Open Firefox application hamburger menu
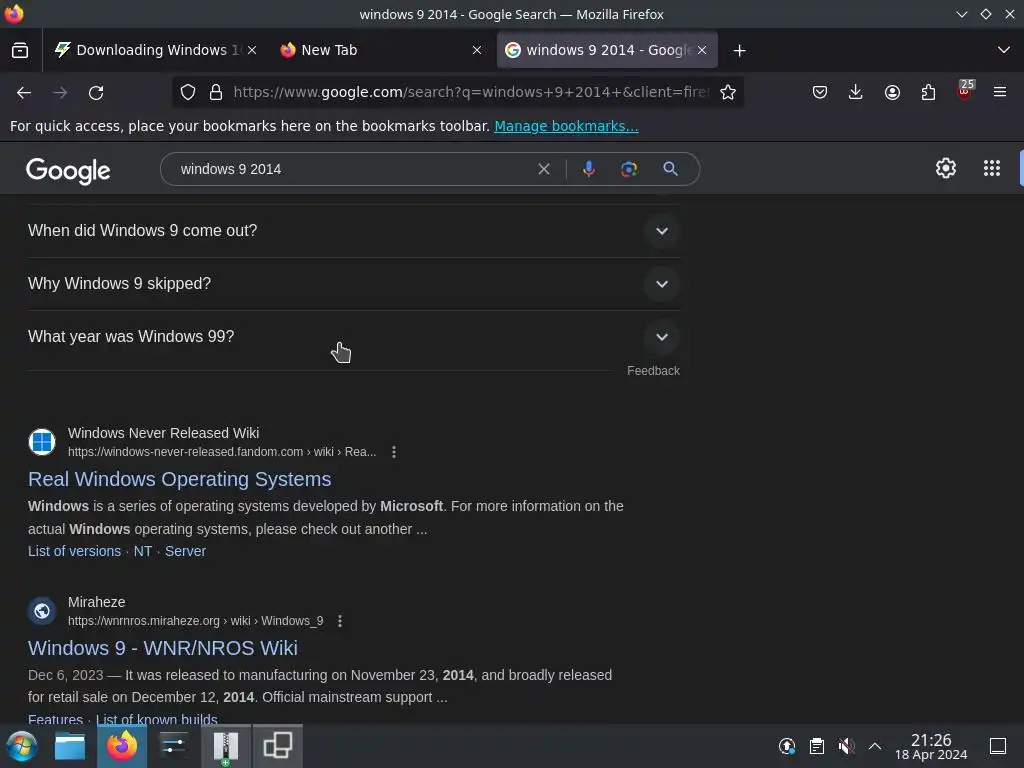1024x768 pixels. [999, 92]
